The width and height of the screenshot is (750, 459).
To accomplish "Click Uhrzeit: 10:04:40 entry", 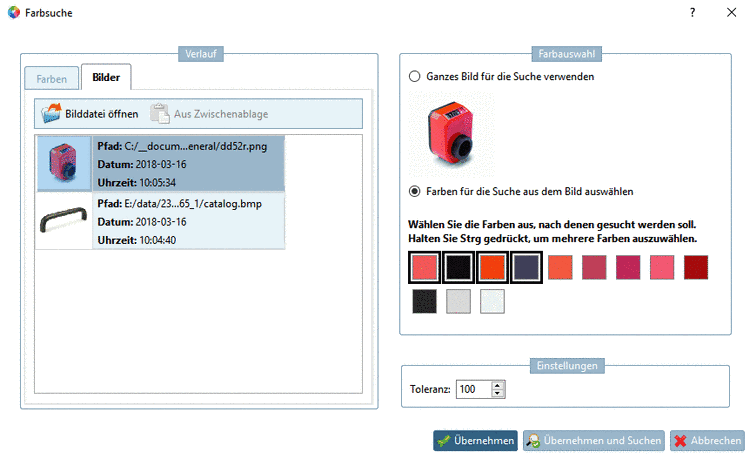I will (137, 240).
